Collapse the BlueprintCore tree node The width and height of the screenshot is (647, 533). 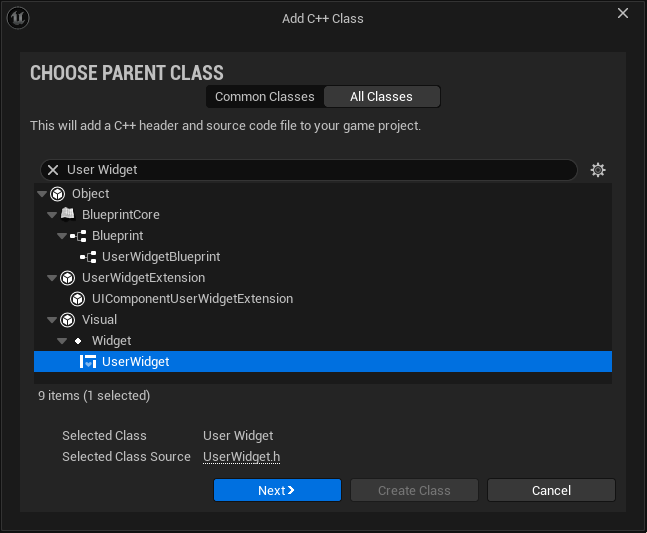tap(52, 215)
